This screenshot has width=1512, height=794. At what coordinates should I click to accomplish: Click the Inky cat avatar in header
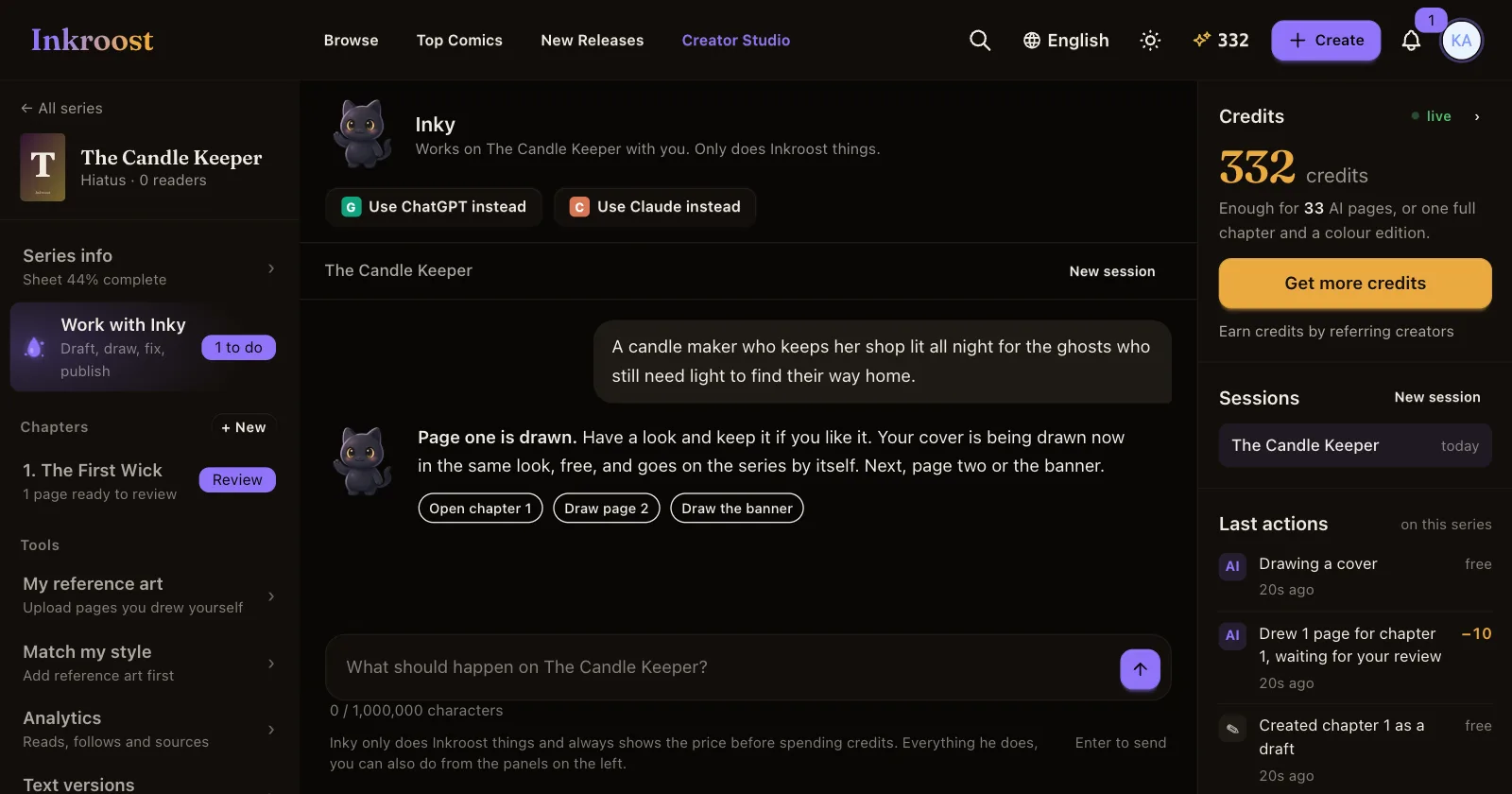click(x=362, y=134)
